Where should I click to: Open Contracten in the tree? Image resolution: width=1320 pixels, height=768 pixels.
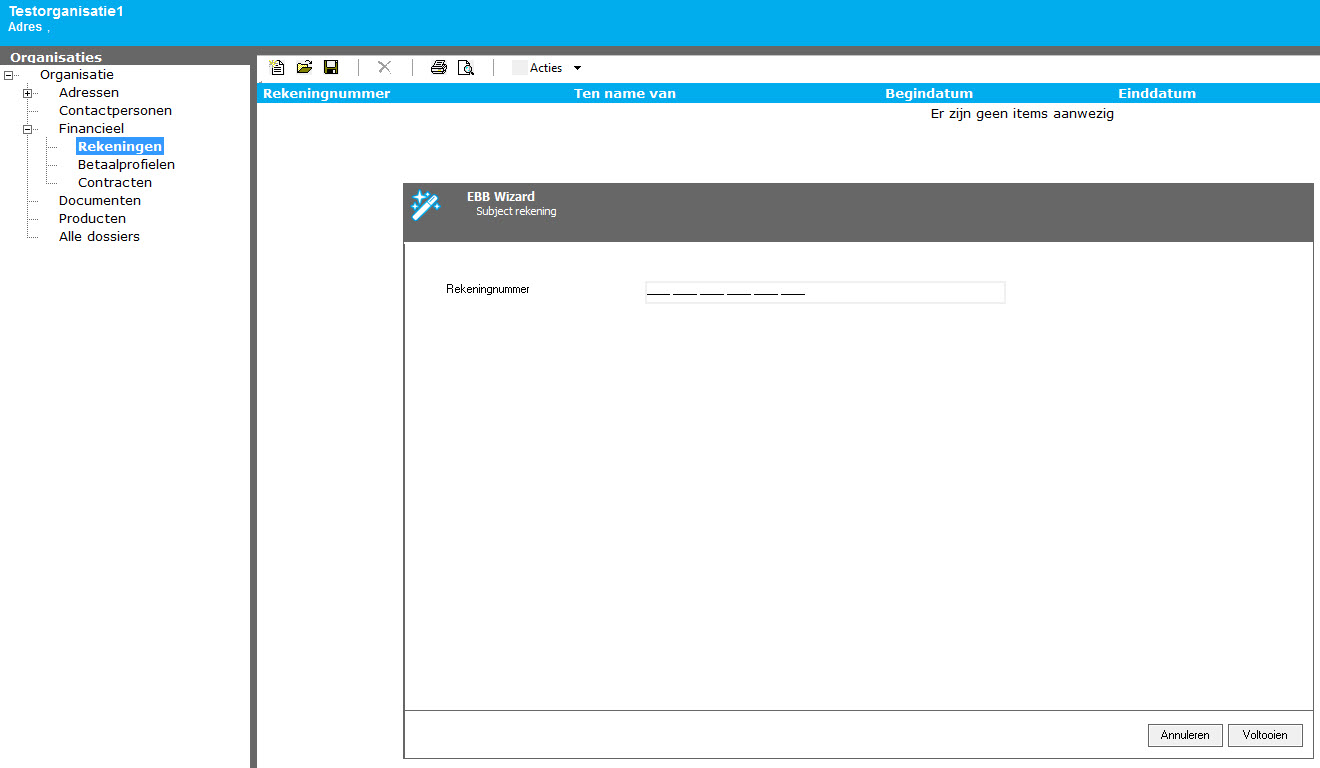(115, 183)
